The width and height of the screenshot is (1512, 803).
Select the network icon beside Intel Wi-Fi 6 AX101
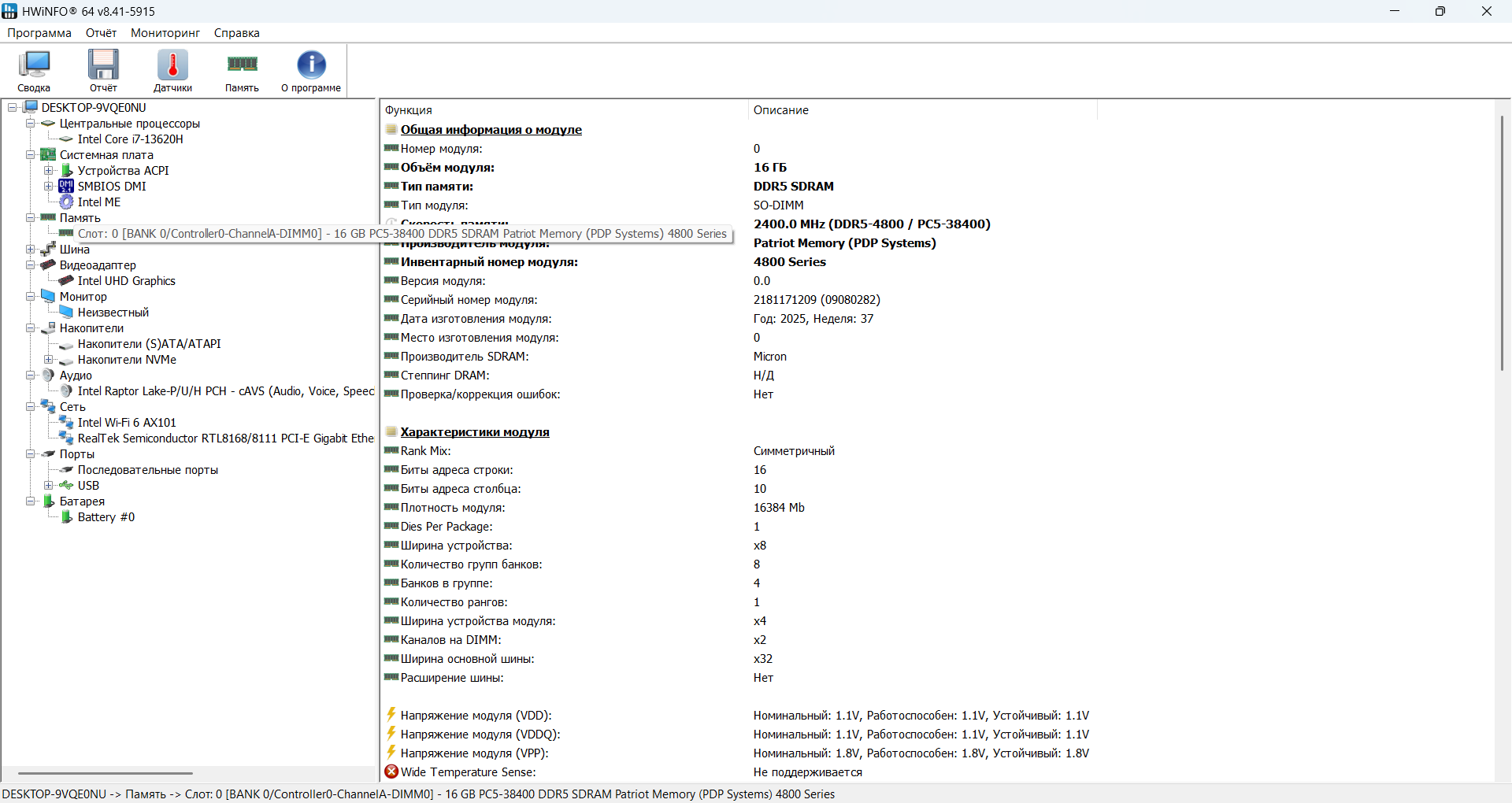(66, 422)
